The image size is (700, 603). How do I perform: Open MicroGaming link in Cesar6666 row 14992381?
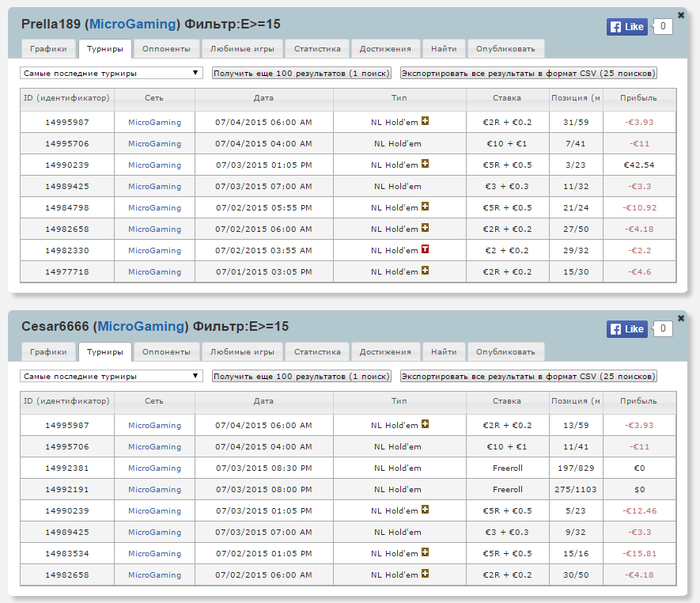tap(154, 468)
